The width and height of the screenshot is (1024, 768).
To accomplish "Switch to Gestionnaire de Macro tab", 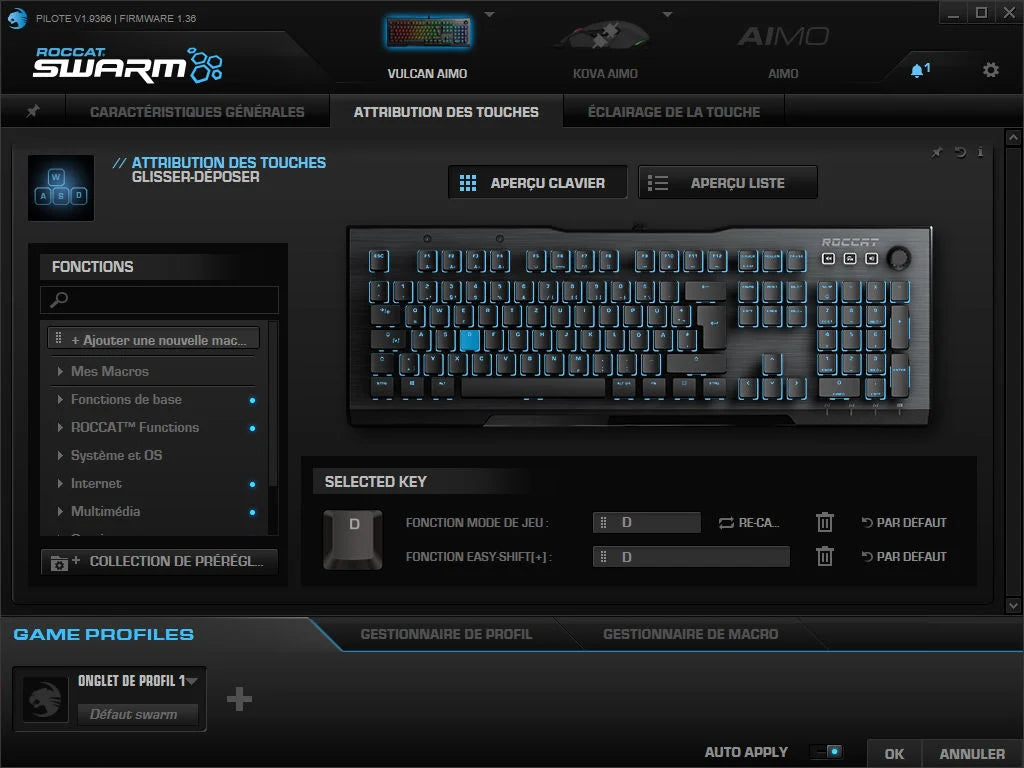I will pos(690,634).
